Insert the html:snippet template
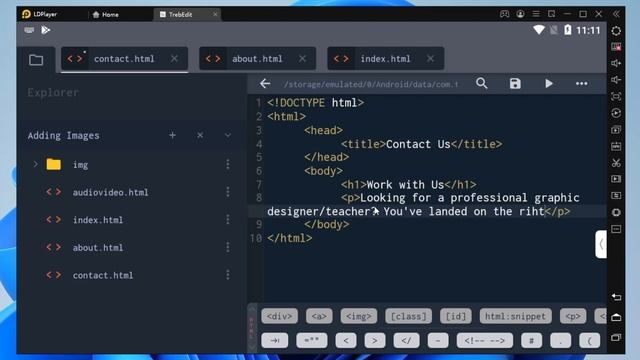This screenshot has height=360, width=640. click(x=516, y=316)
